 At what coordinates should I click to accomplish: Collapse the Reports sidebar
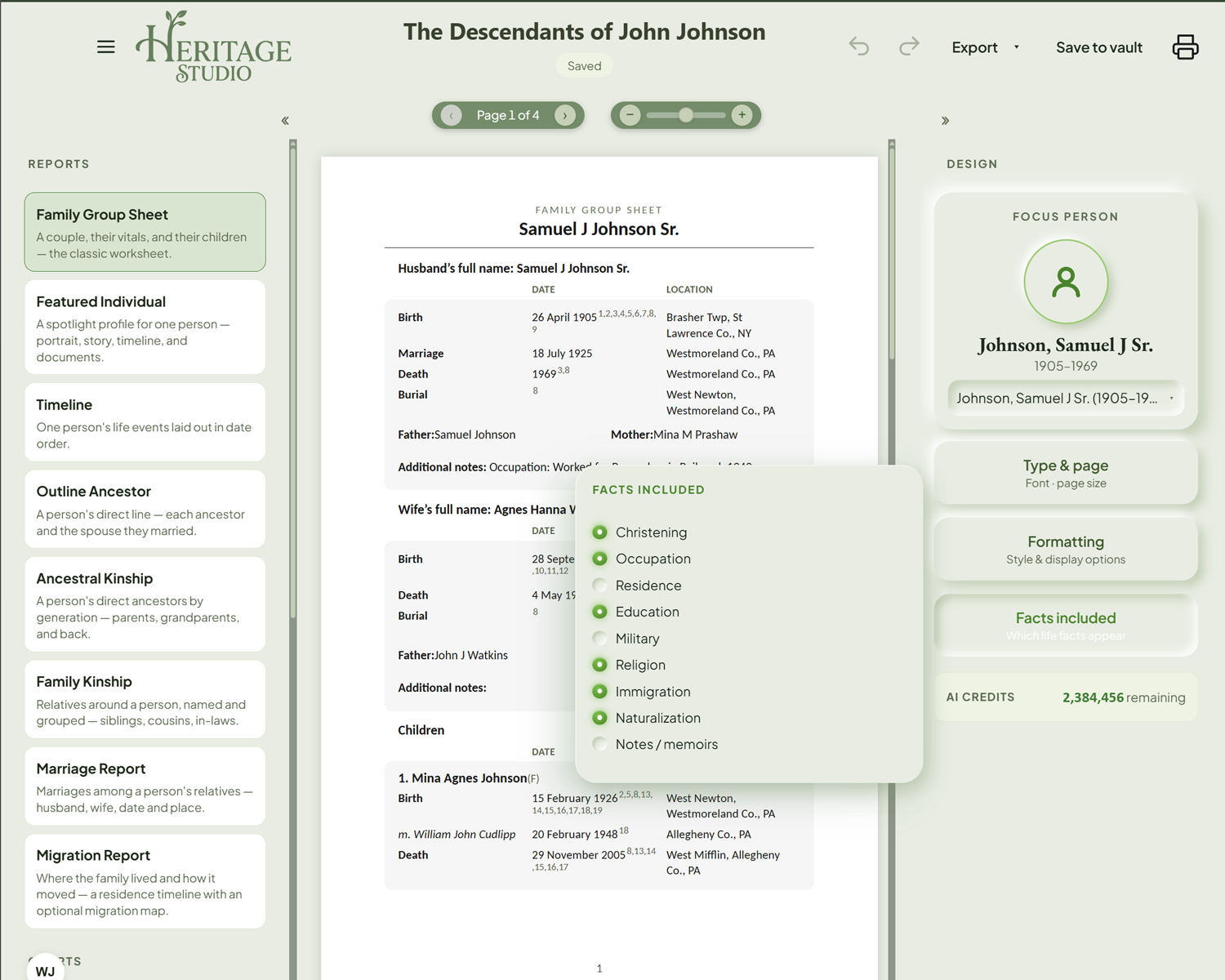coord(285,121)
